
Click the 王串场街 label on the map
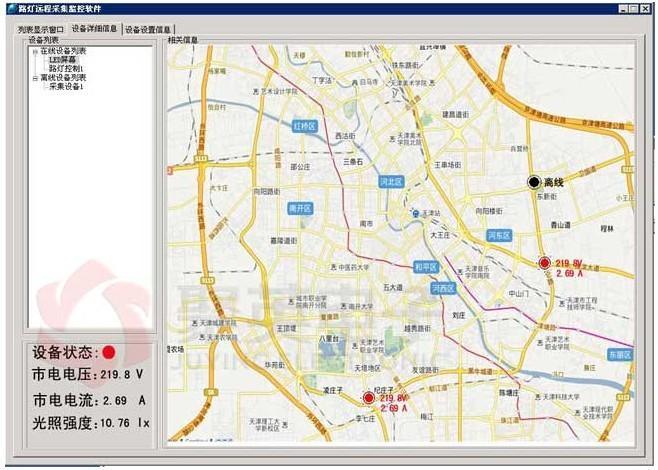tap(448, 165)
